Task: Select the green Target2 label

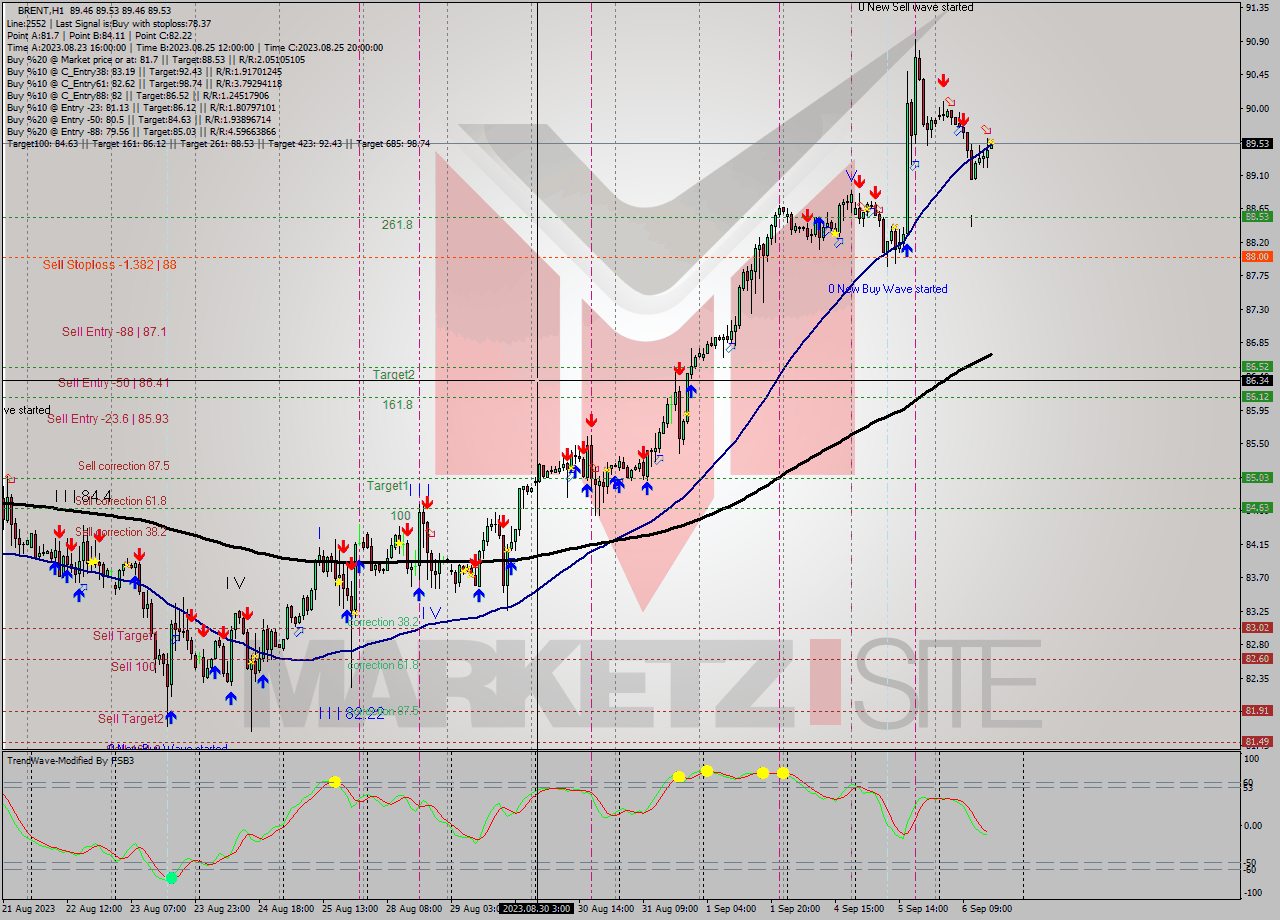Action: tap(394, 375)
